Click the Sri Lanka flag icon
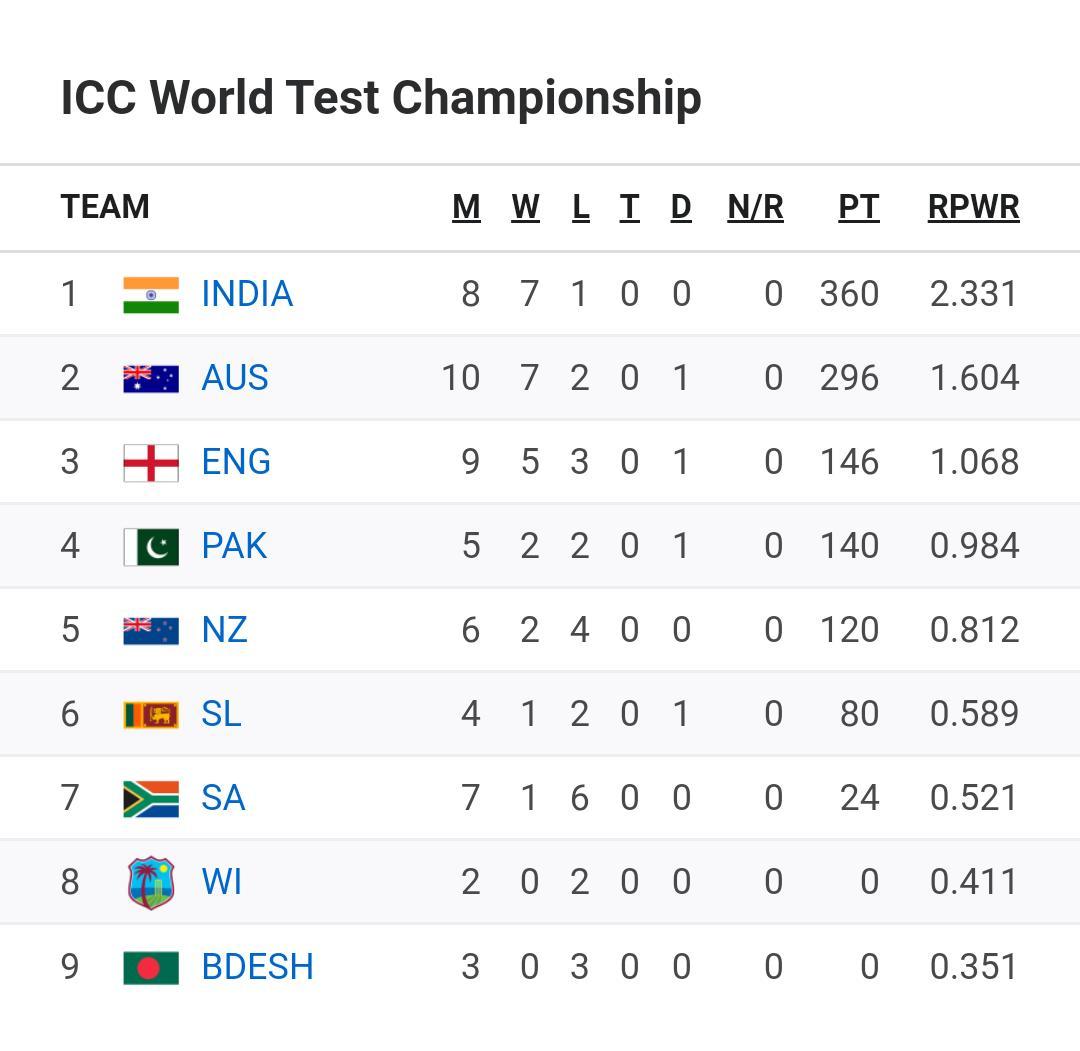 pos(151,715)
